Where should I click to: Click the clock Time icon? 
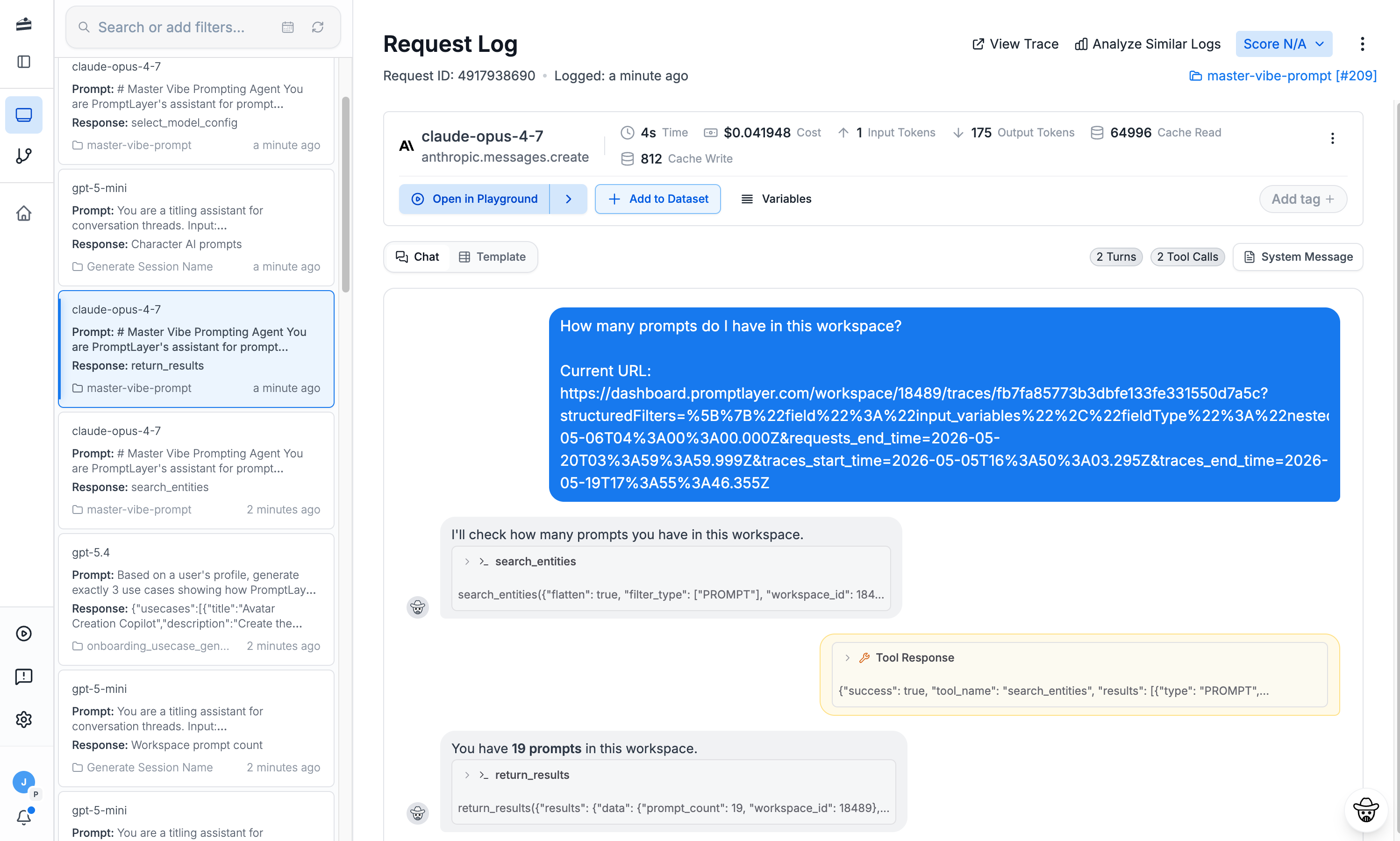(x=628, y=133)
